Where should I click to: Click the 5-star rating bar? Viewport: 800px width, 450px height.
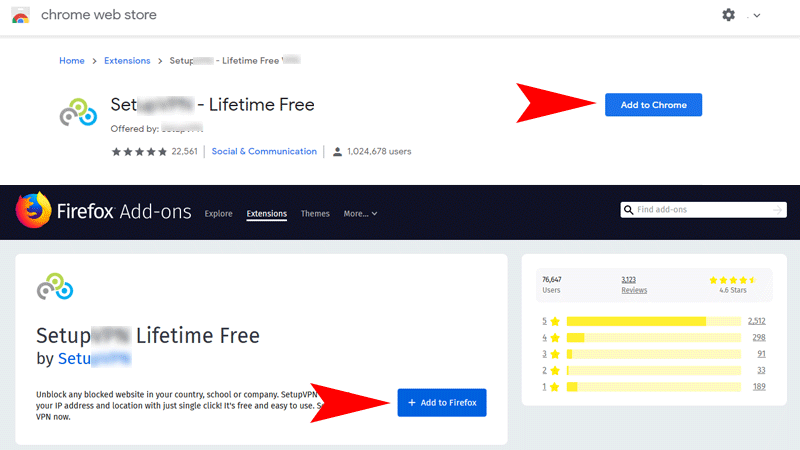[x=654, y=321]
